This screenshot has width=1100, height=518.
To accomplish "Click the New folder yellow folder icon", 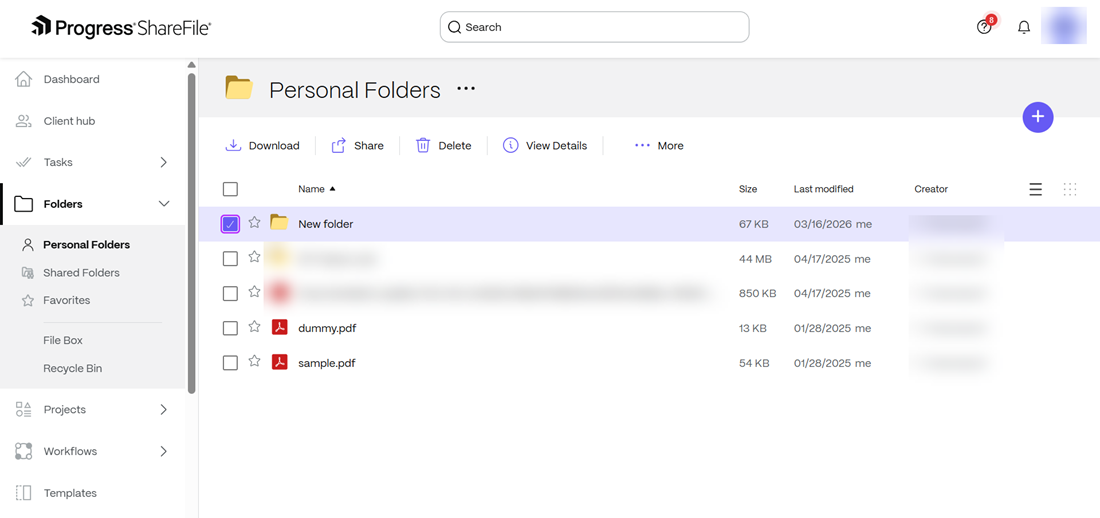I will point(279,223).
